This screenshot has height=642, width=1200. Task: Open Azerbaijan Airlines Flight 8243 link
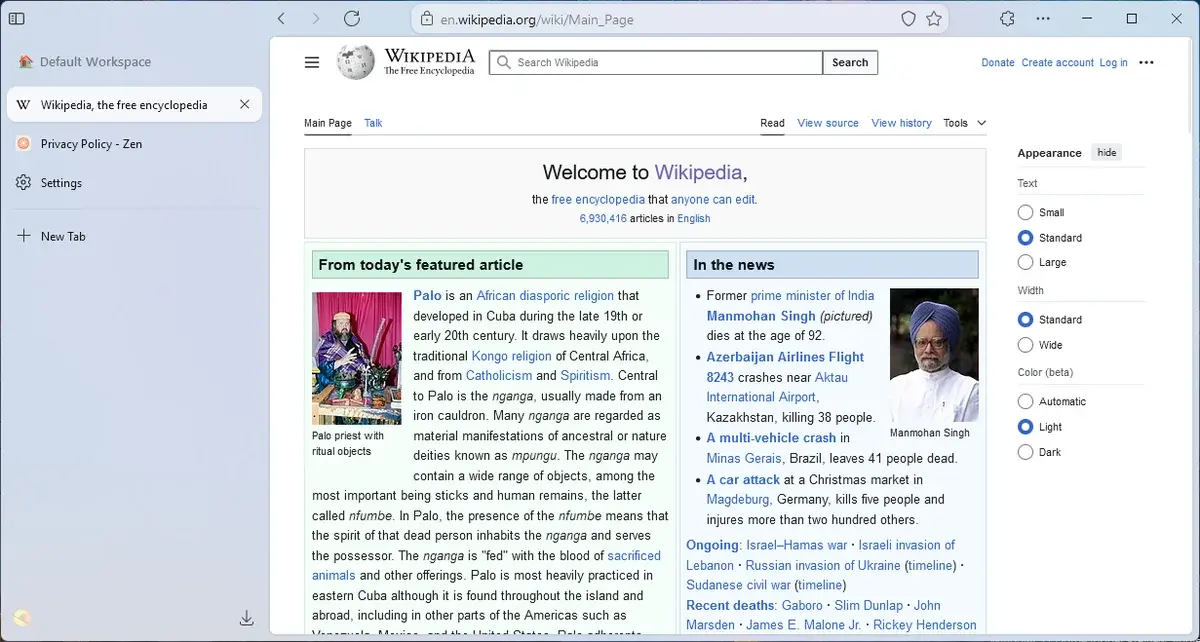tap(785, 367)
